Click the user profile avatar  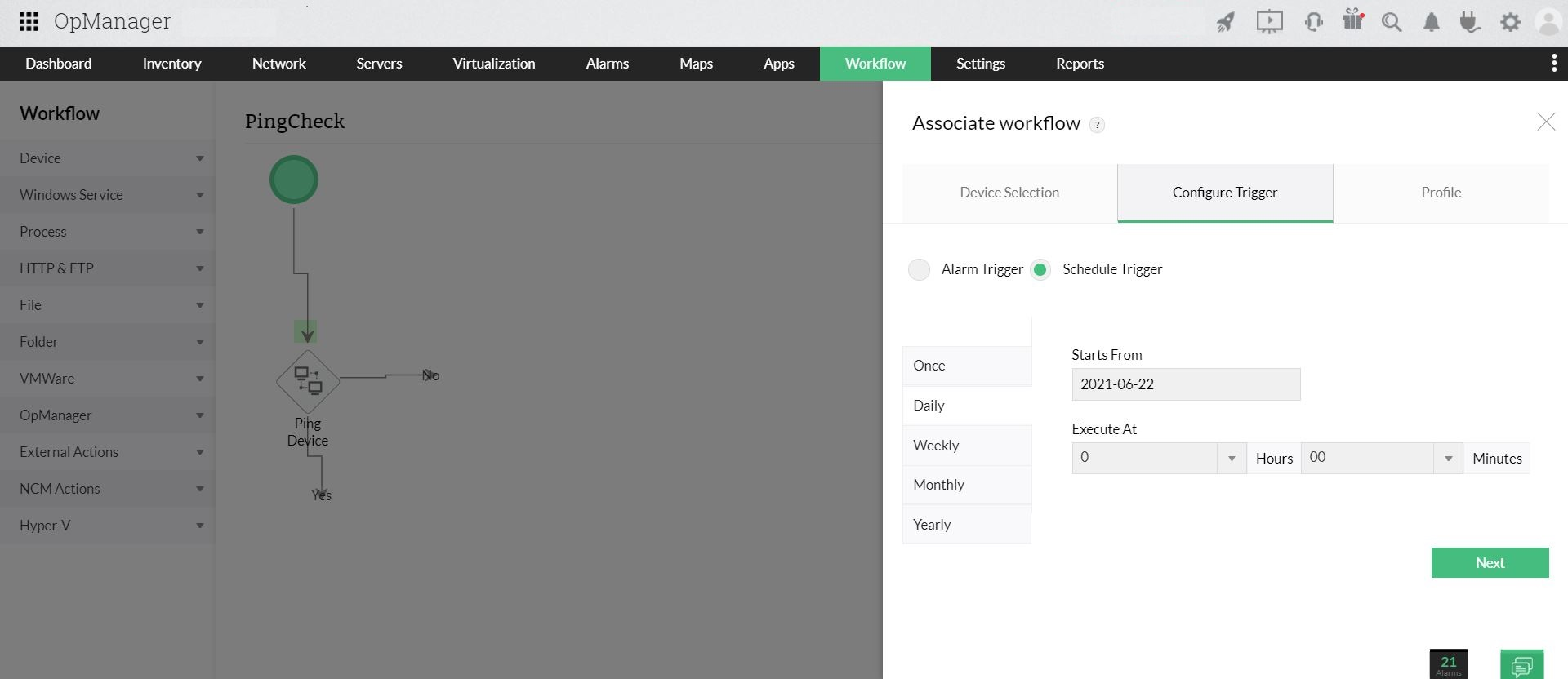click(1548, 22)
